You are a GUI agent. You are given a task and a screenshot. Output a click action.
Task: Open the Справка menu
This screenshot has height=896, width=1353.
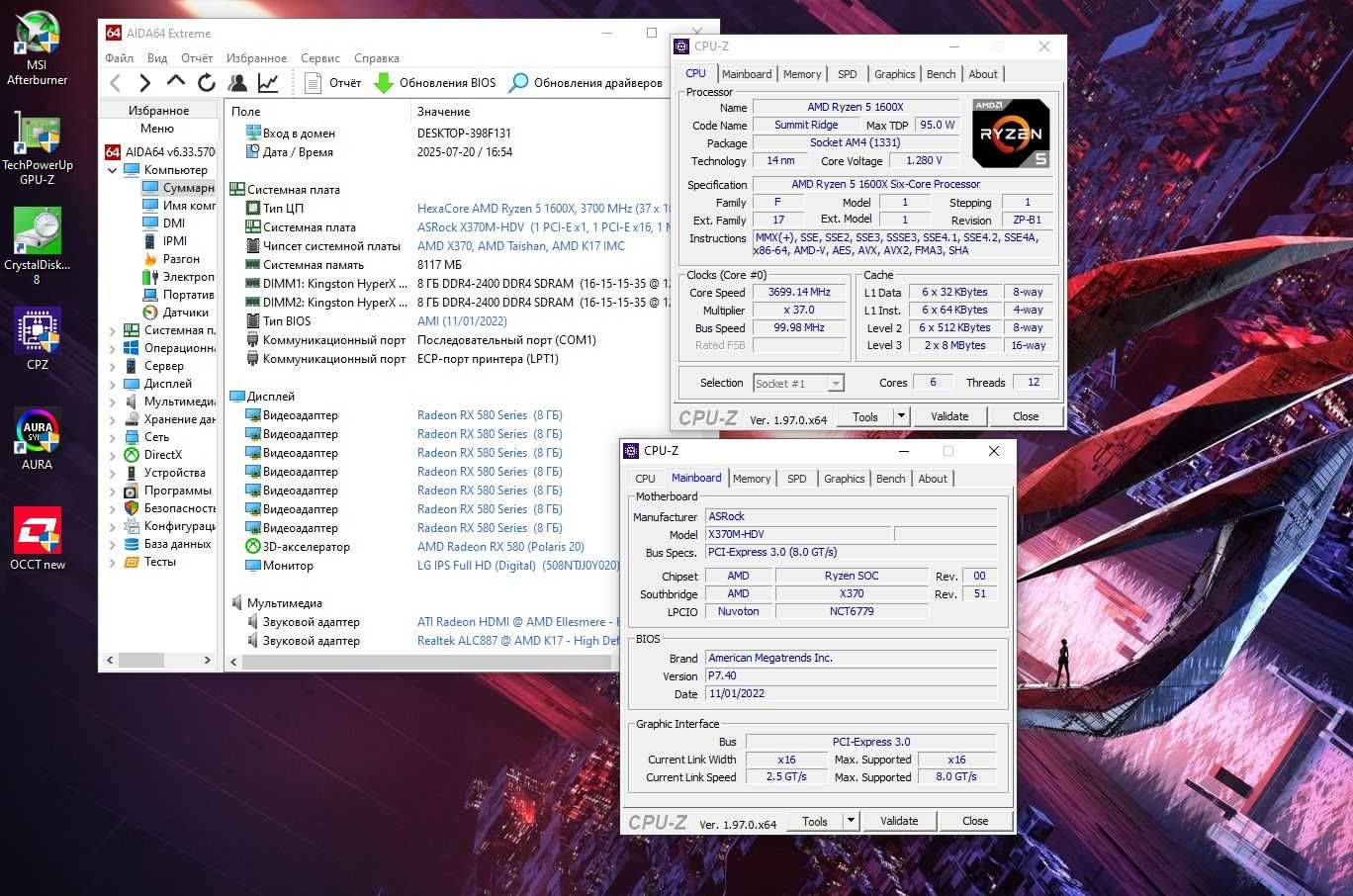pyautogui.click(x=376, y=58)
